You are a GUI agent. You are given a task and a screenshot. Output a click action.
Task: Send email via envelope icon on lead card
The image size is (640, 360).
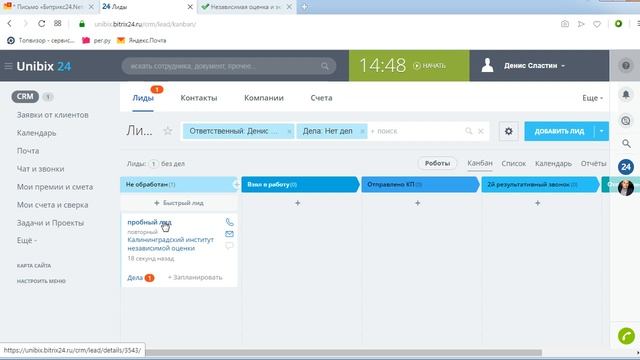click(x=229, y=234)
